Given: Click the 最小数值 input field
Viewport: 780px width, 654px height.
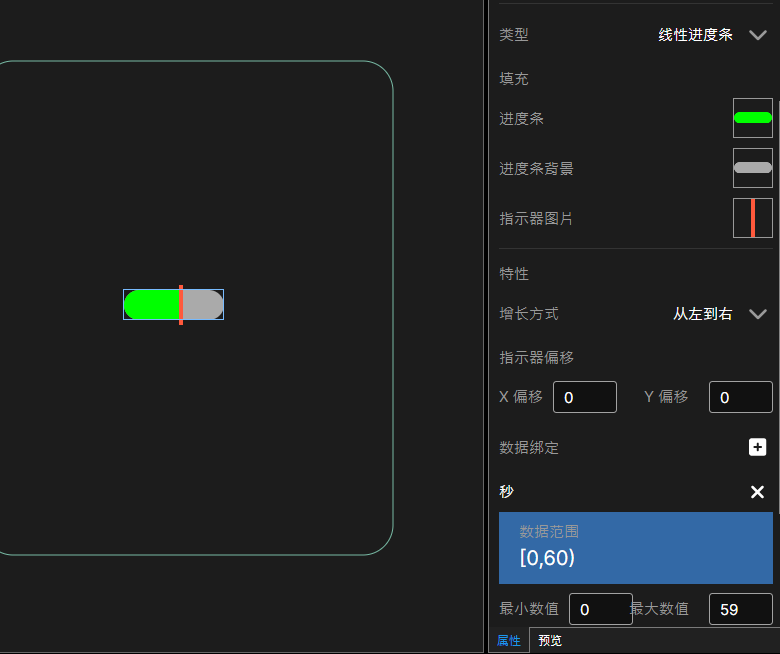Looking at the screenshot, I should [x=600, y=609].
